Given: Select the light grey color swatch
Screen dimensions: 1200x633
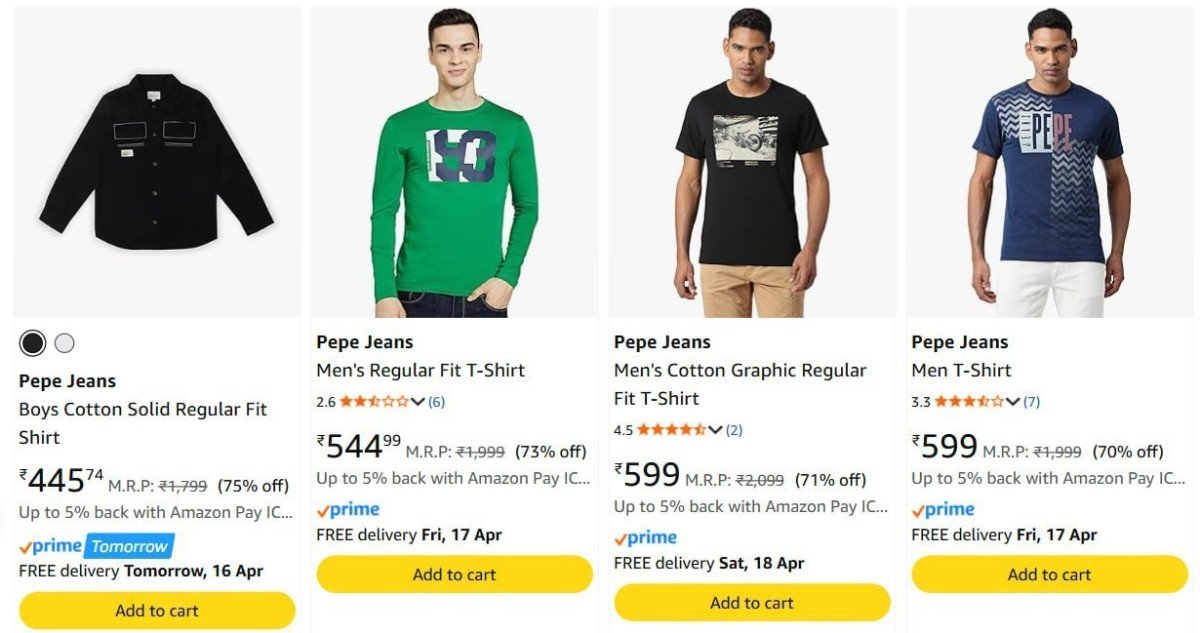Looking at the screenshot, I should pyautogui.click(x=64, y=343).
